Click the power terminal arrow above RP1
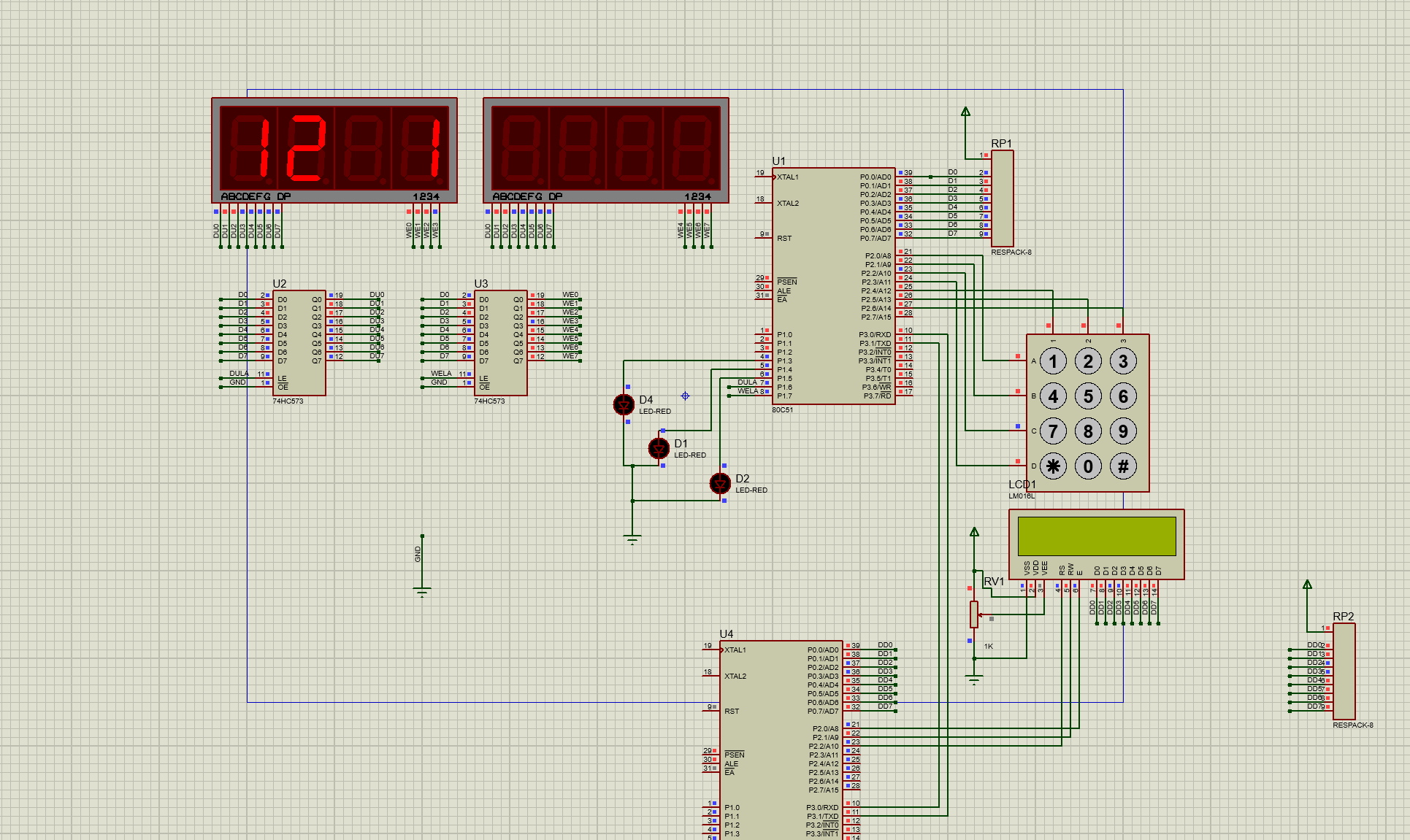Image resolution: width=1410 pixels, height=840 pixels. tap(965, 112)
